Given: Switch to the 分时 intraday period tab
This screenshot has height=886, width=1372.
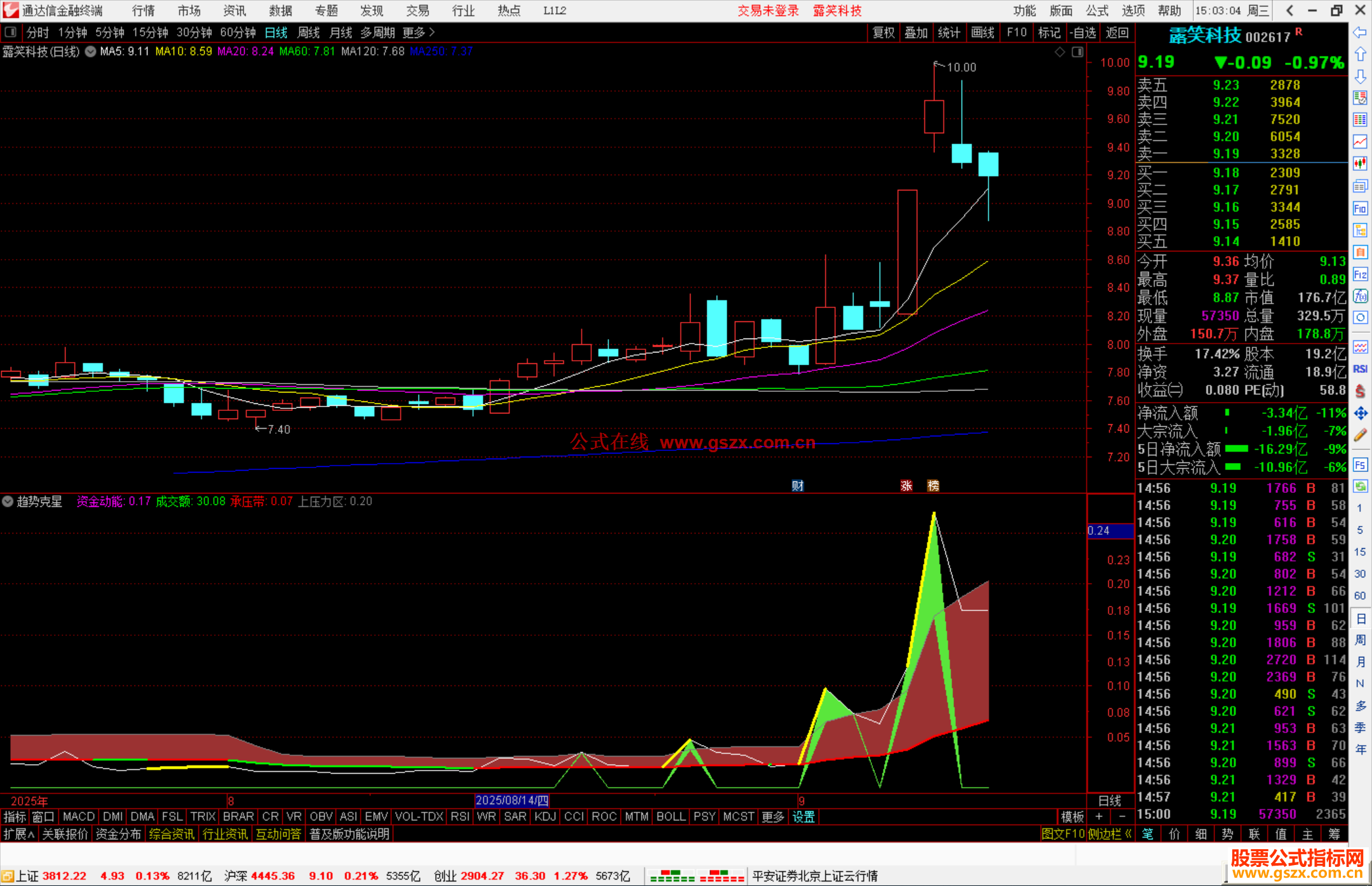Looking at the screenshot, I should tap(37, 32).
